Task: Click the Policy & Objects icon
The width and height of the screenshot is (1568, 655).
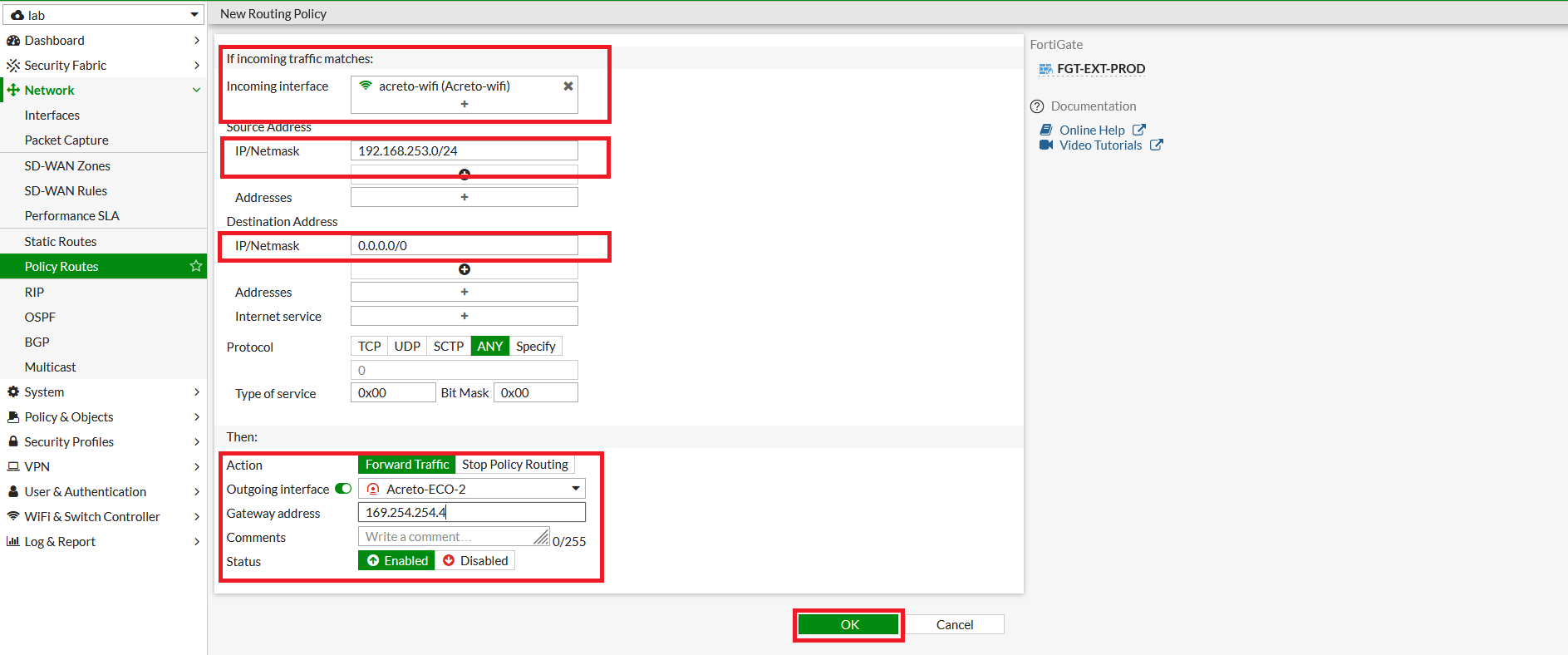Action: 13,417
